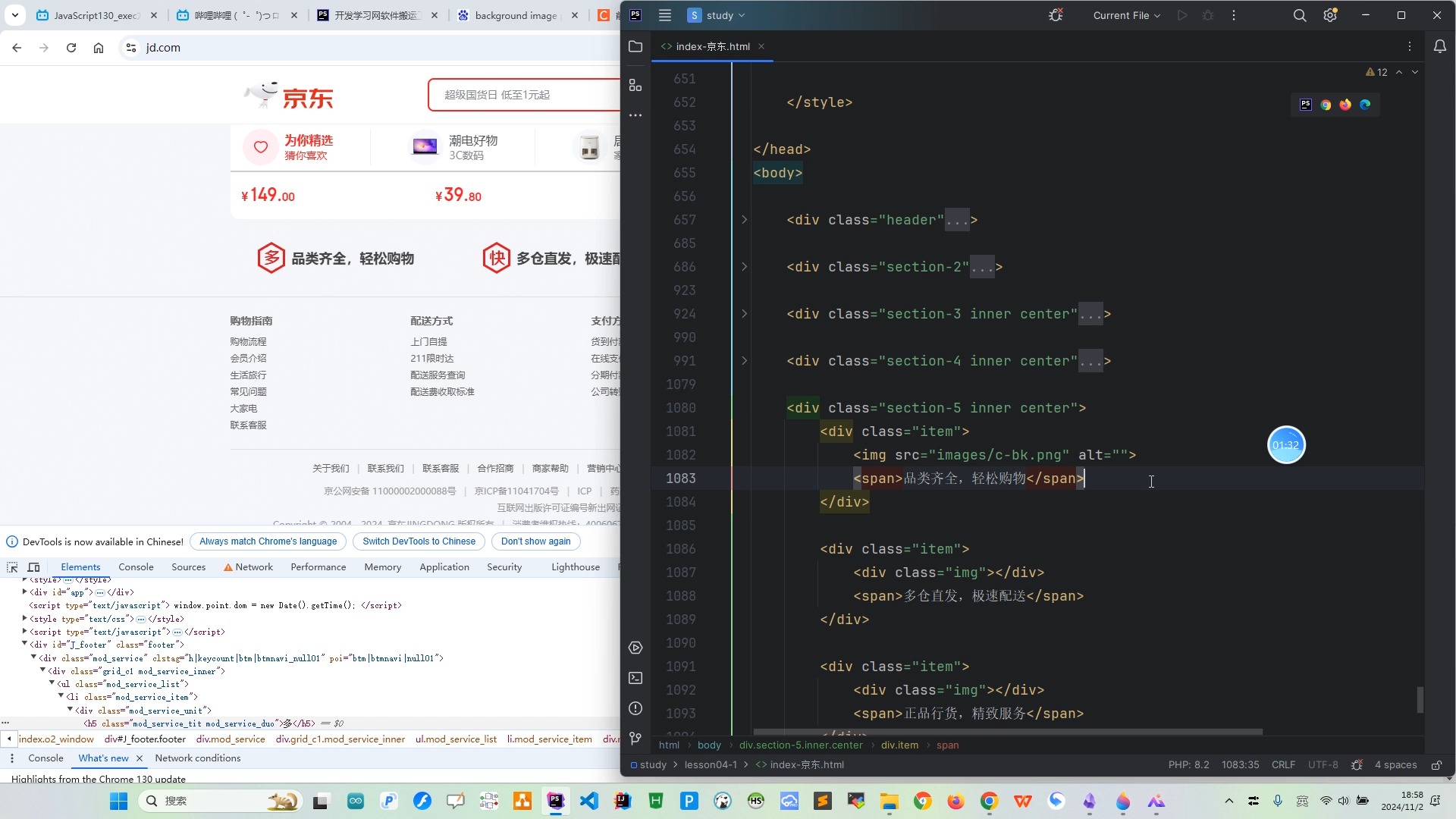Open the Chrome tab search dropdown

(x=14, y=15)
